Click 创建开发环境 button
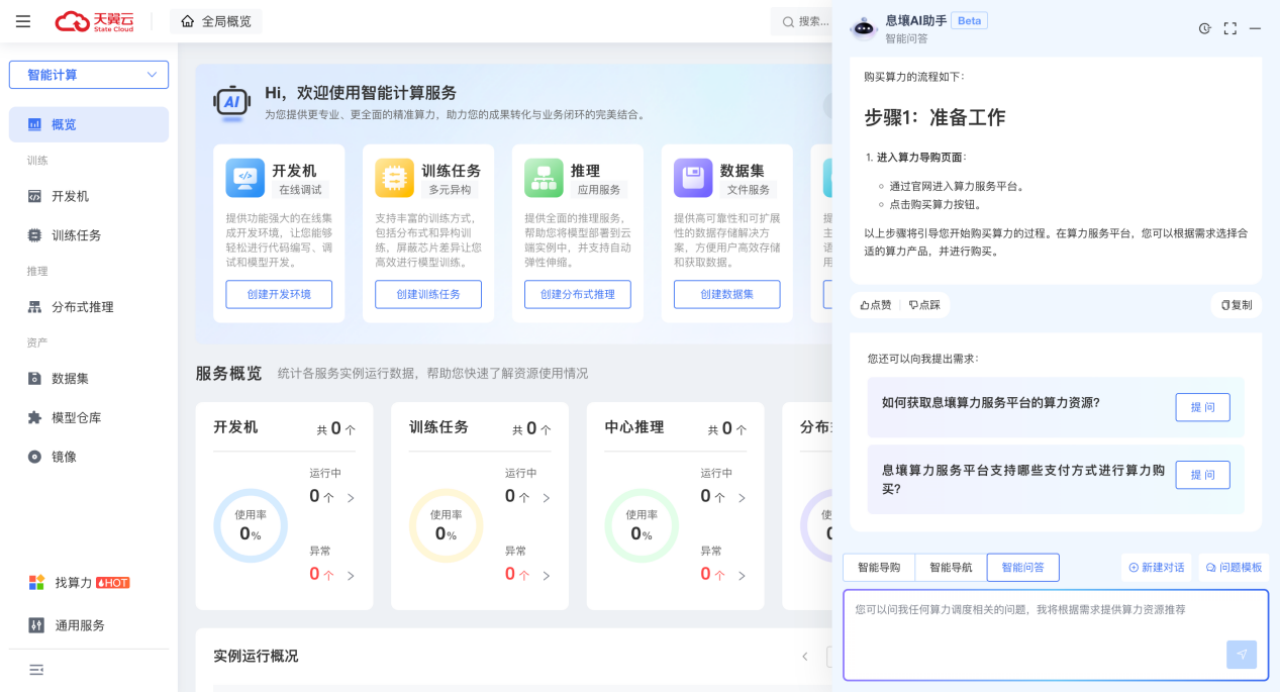Screen dimensions: 1280x692 279,294
